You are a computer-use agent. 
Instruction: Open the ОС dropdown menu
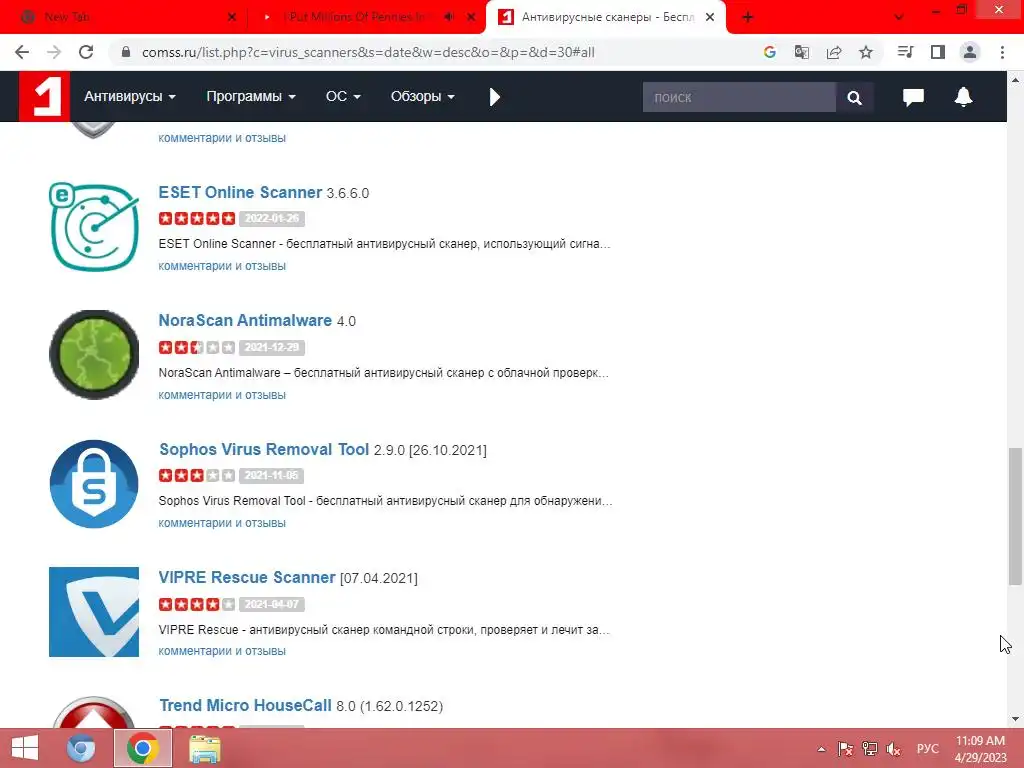coord(343,97)
